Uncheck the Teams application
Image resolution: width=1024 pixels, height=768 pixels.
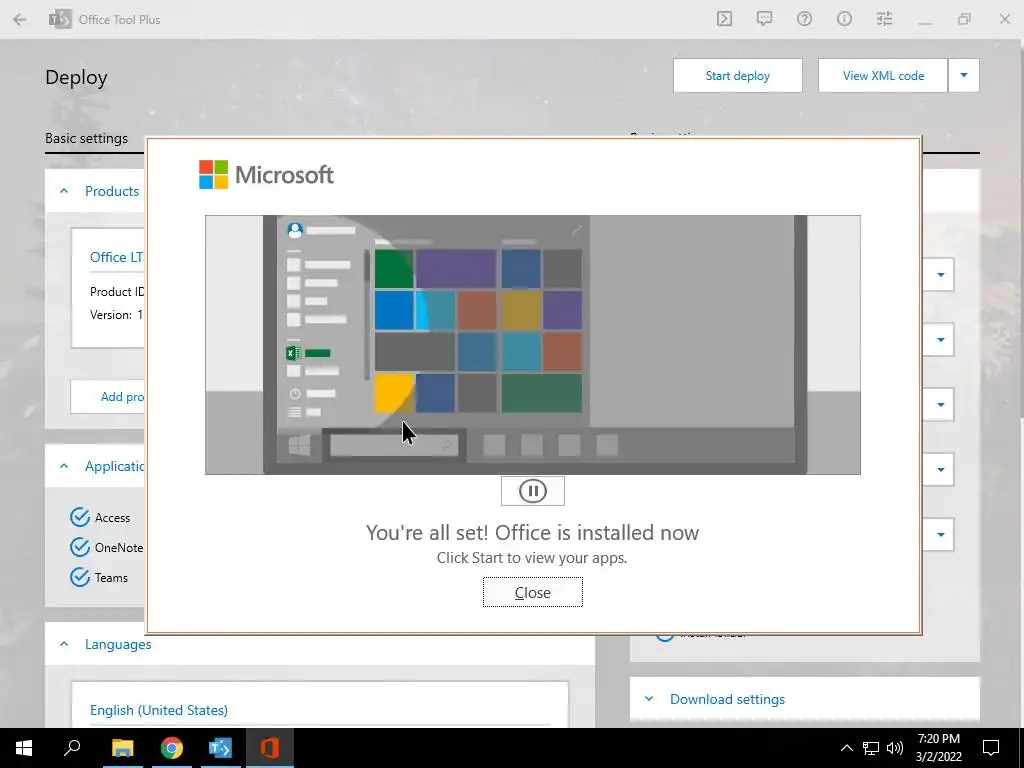coord(80,577)
